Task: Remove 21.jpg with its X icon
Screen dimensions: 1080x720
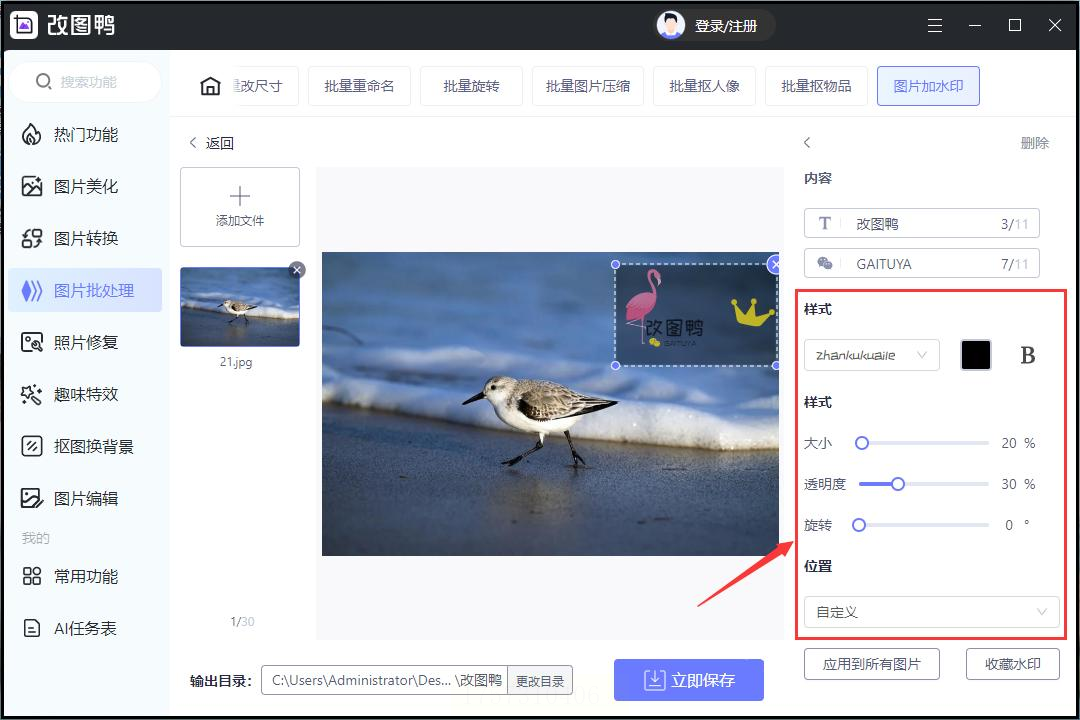Action: click(297, 270)
